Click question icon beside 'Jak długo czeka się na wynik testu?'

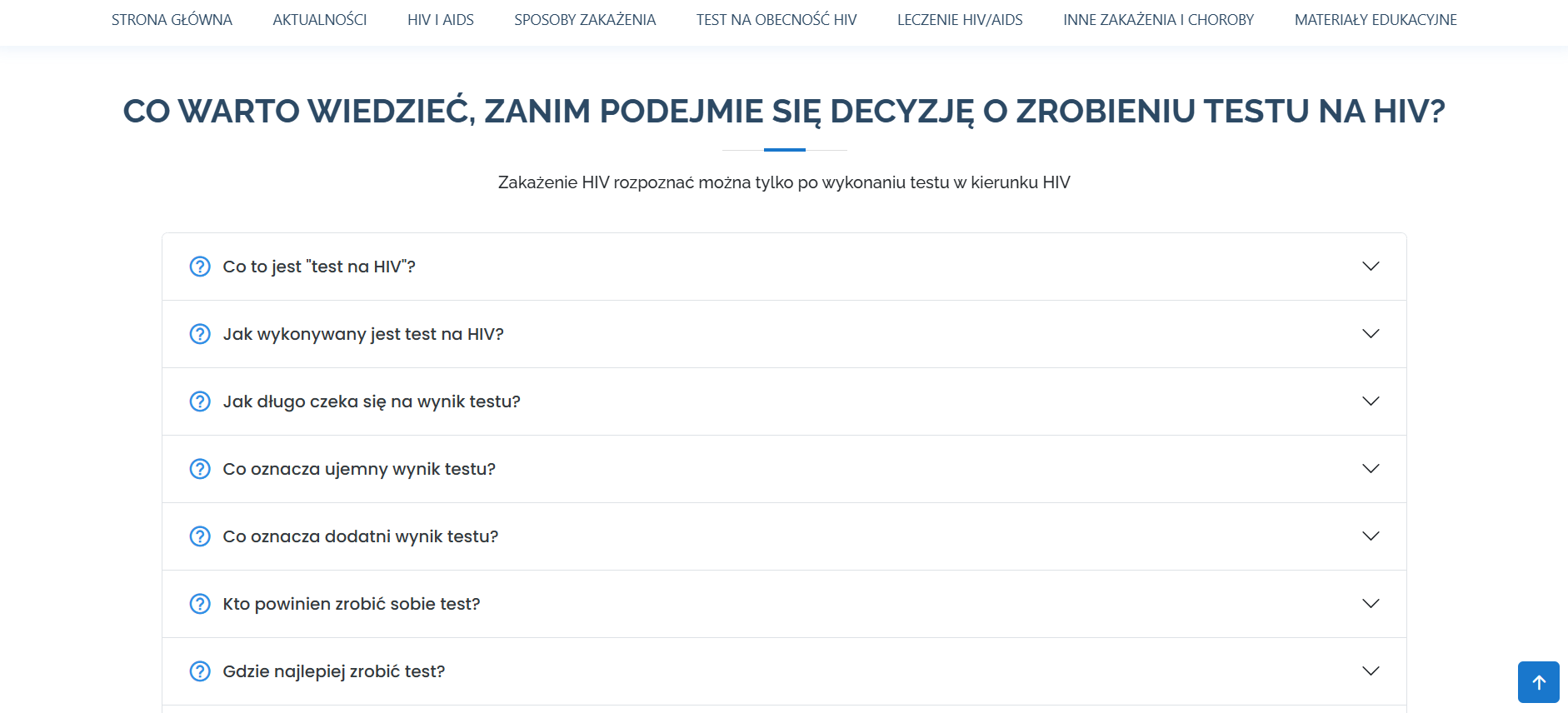[x=200, y=401]
